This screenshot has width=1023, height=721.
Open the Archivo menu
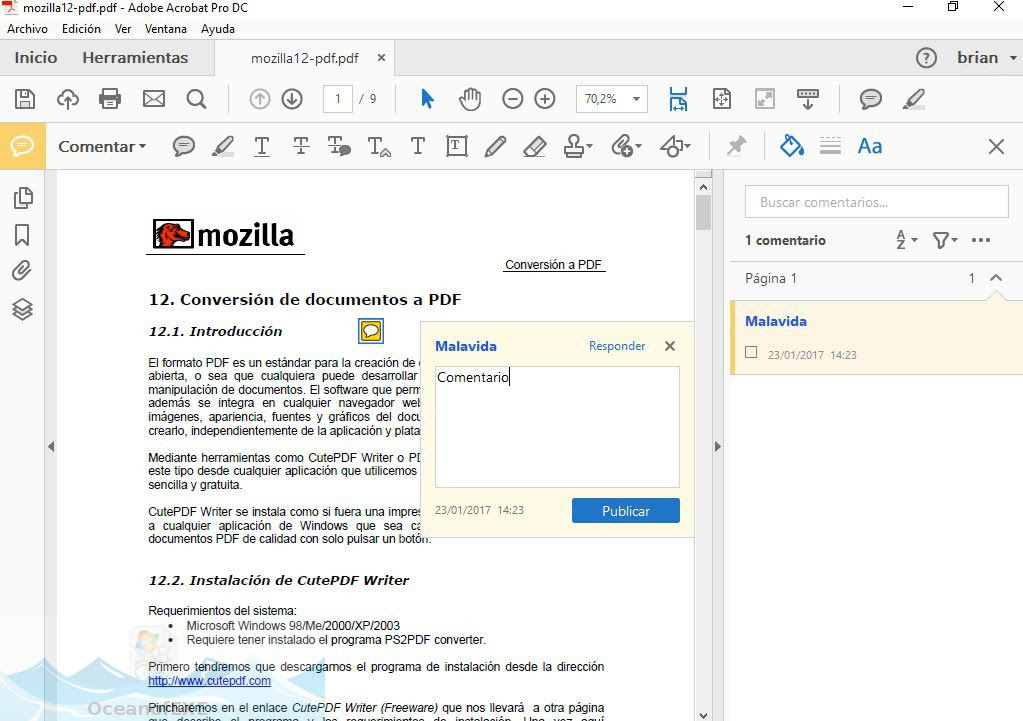27,29
